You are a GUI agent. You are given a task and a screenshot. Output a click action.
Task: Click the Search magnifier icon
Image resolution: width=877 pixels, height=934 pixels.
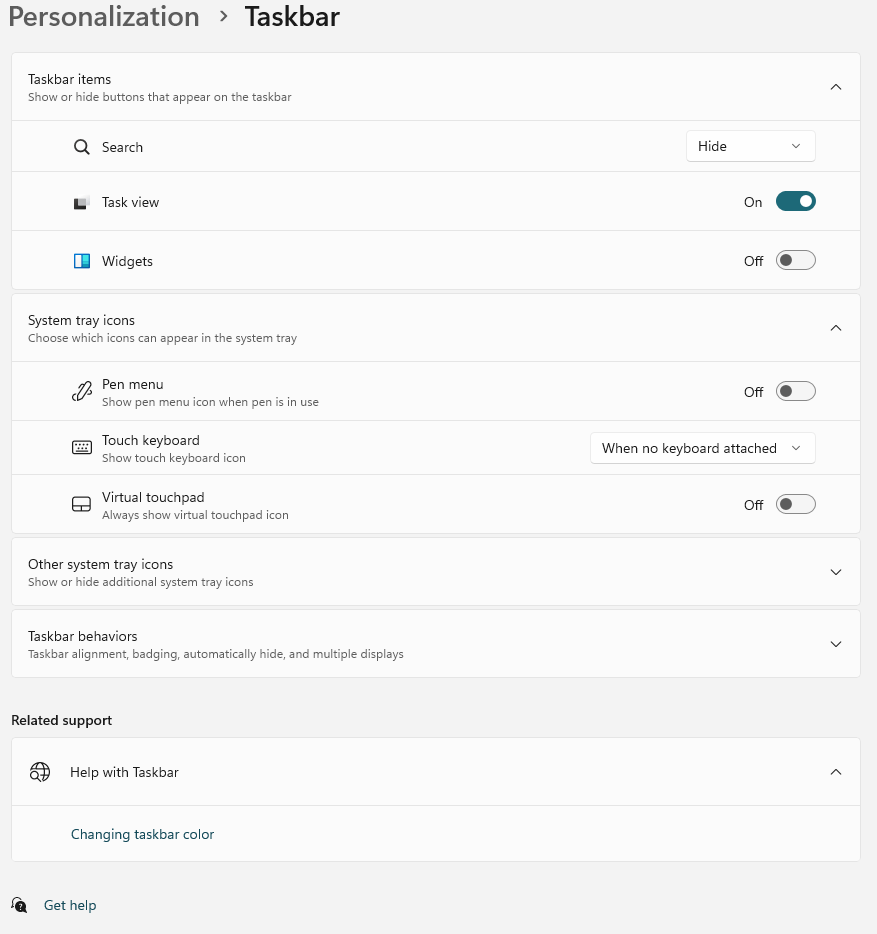82,147
